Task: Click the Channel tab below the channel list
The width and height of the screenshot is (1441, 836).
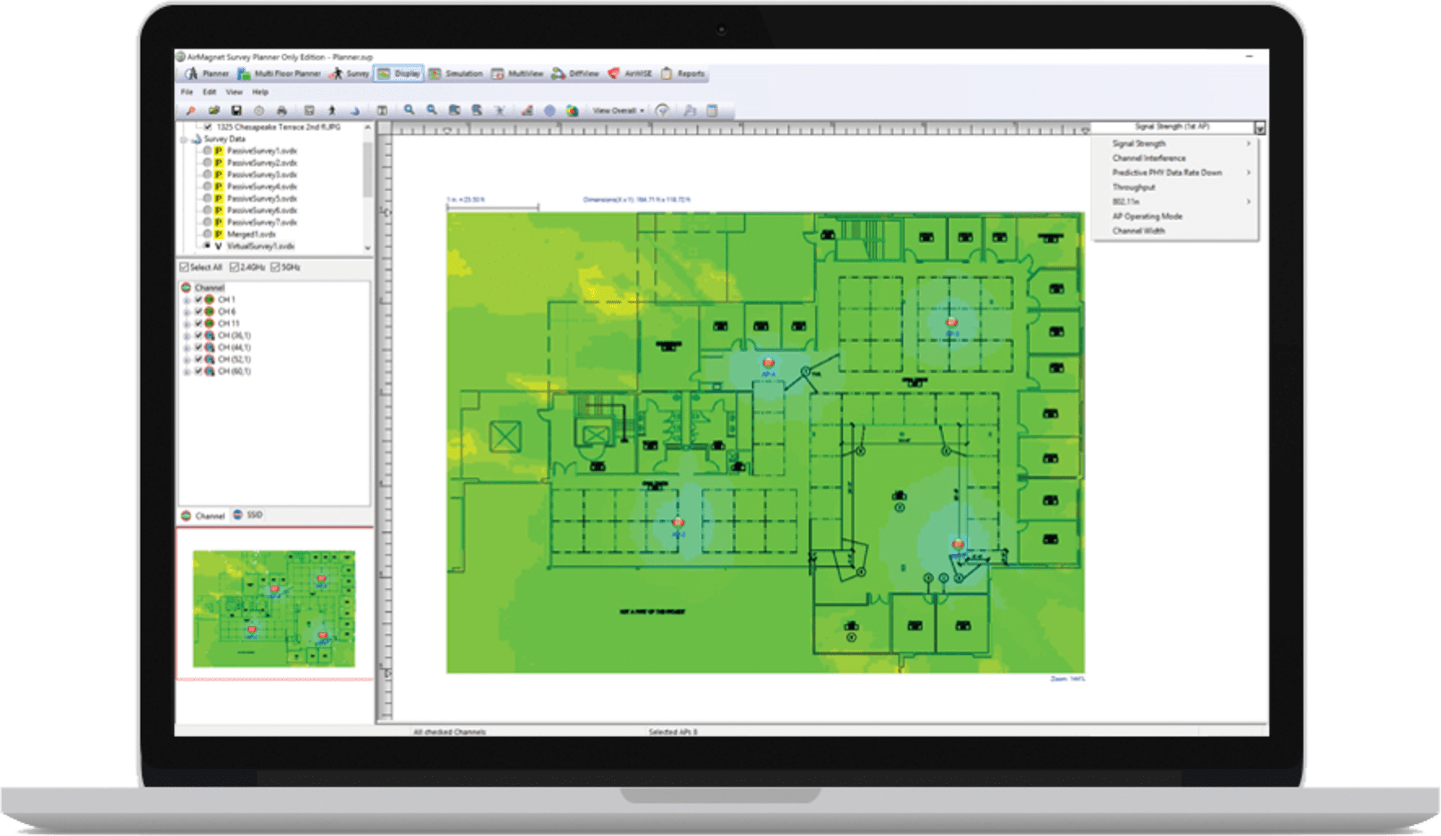Action: pyautogui.click(x=203, y=516)
